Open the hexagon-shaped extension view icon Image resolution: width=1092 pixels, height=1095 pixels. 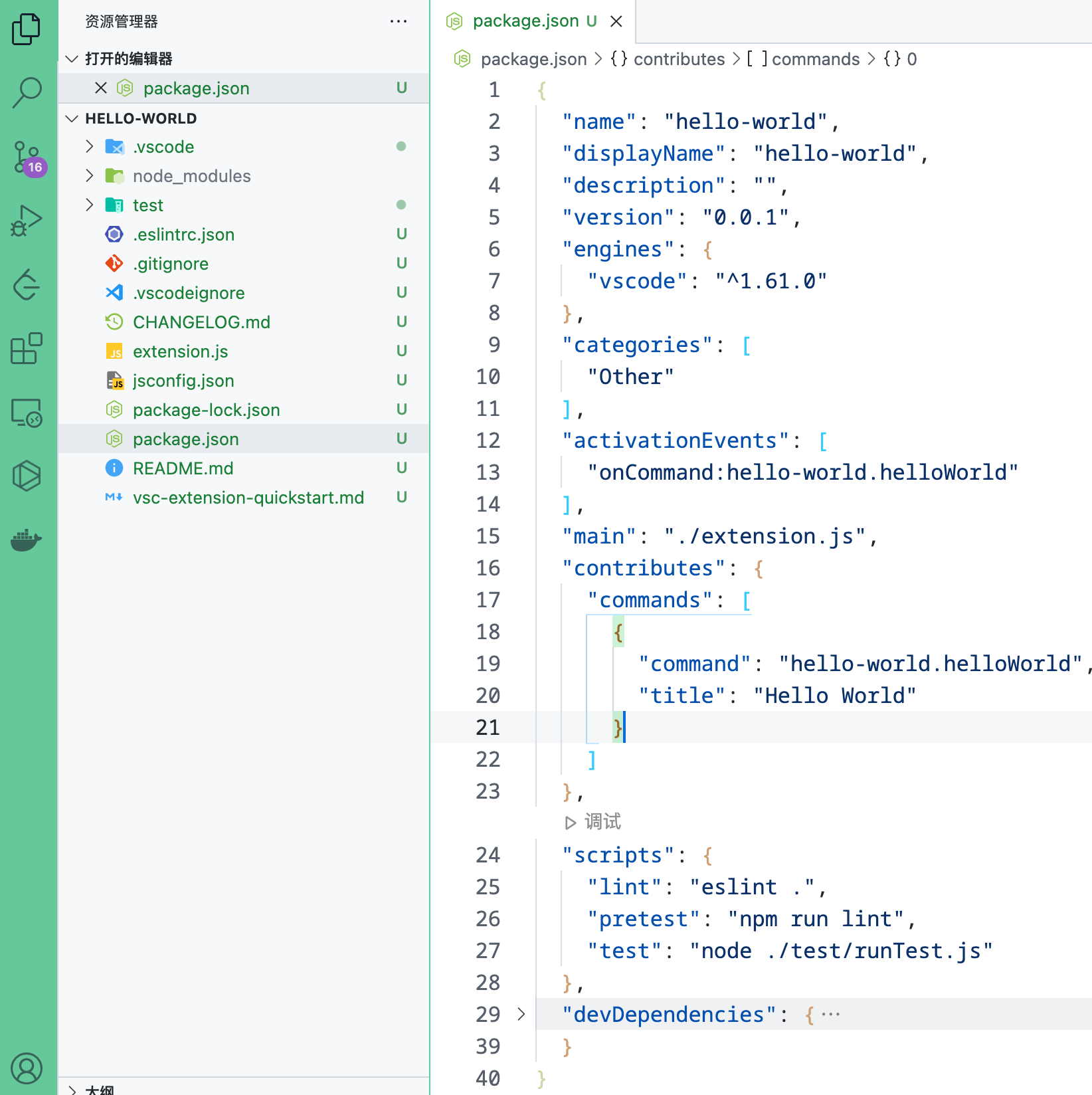click(x=27, y=476)
